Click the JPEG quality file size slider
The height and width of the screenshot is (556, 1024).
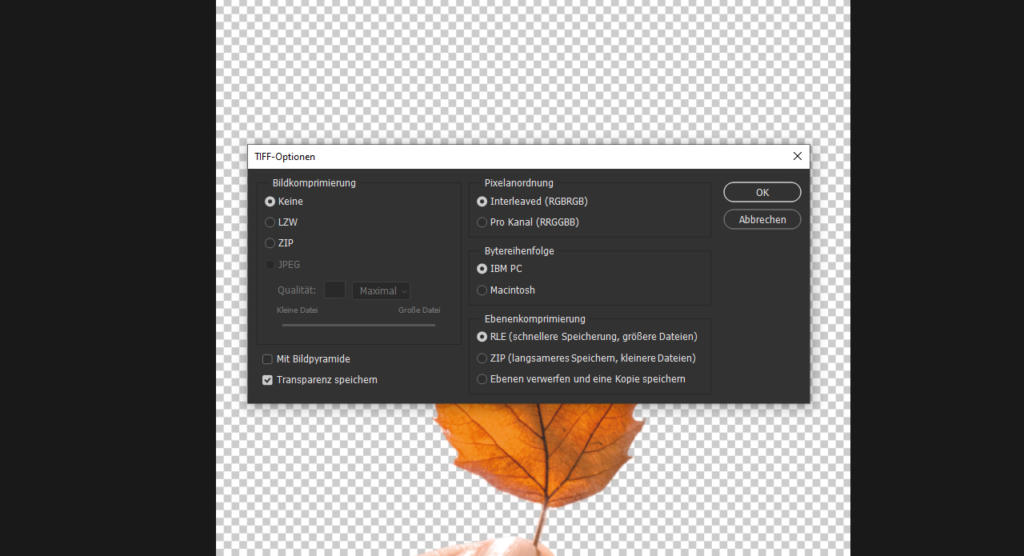coord(358,324)
